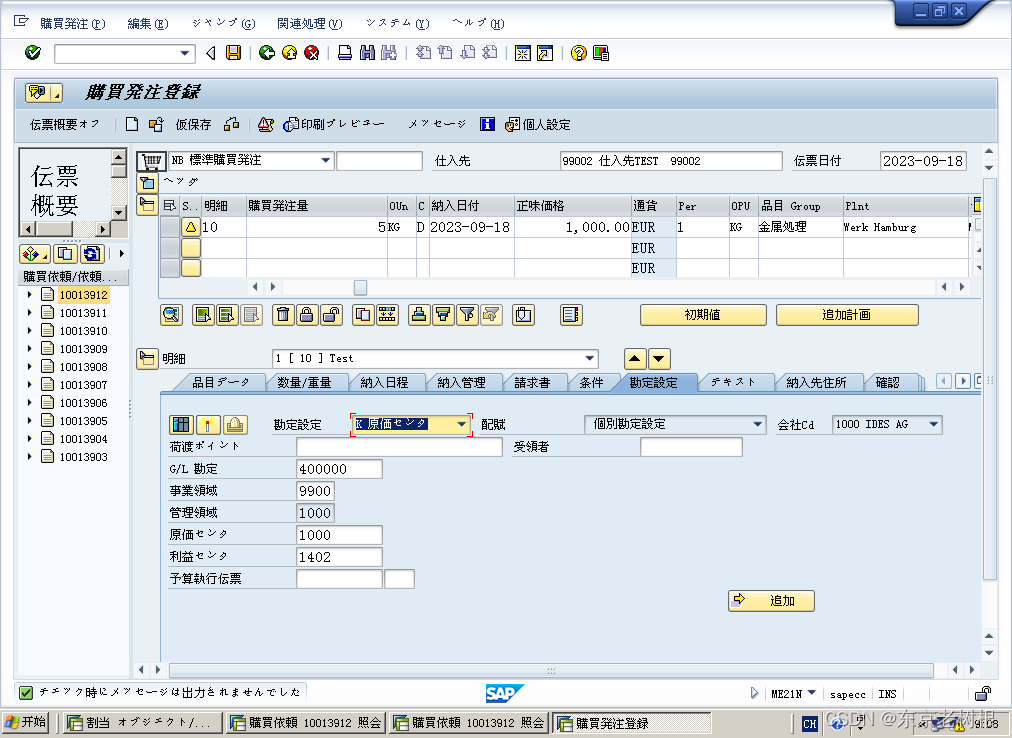
Task: Open the 会社Cd 1000 IDES AG dropdown
Action: coord(931,424)
